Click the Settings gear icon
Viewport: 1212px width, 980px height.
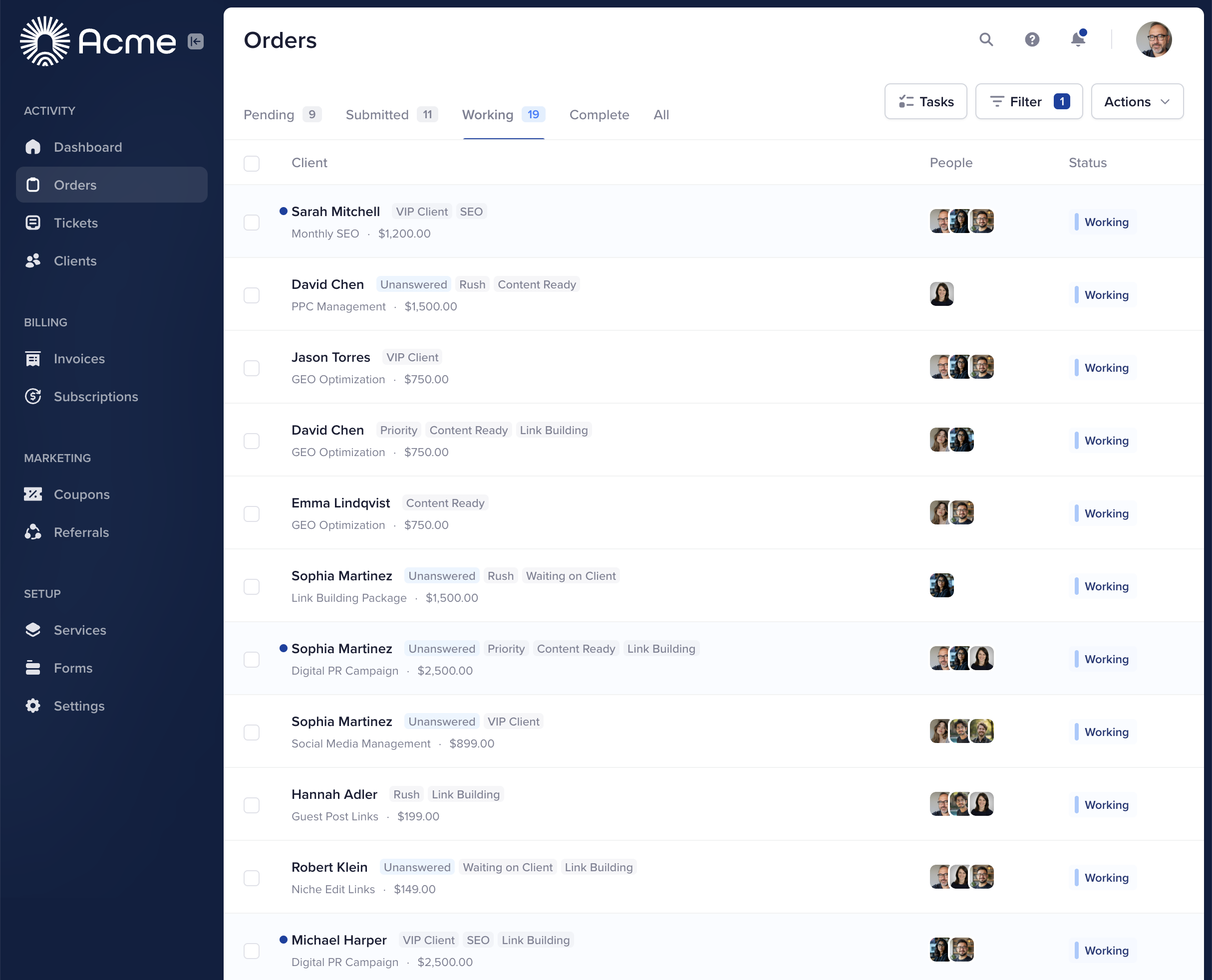tap(33, 706)
